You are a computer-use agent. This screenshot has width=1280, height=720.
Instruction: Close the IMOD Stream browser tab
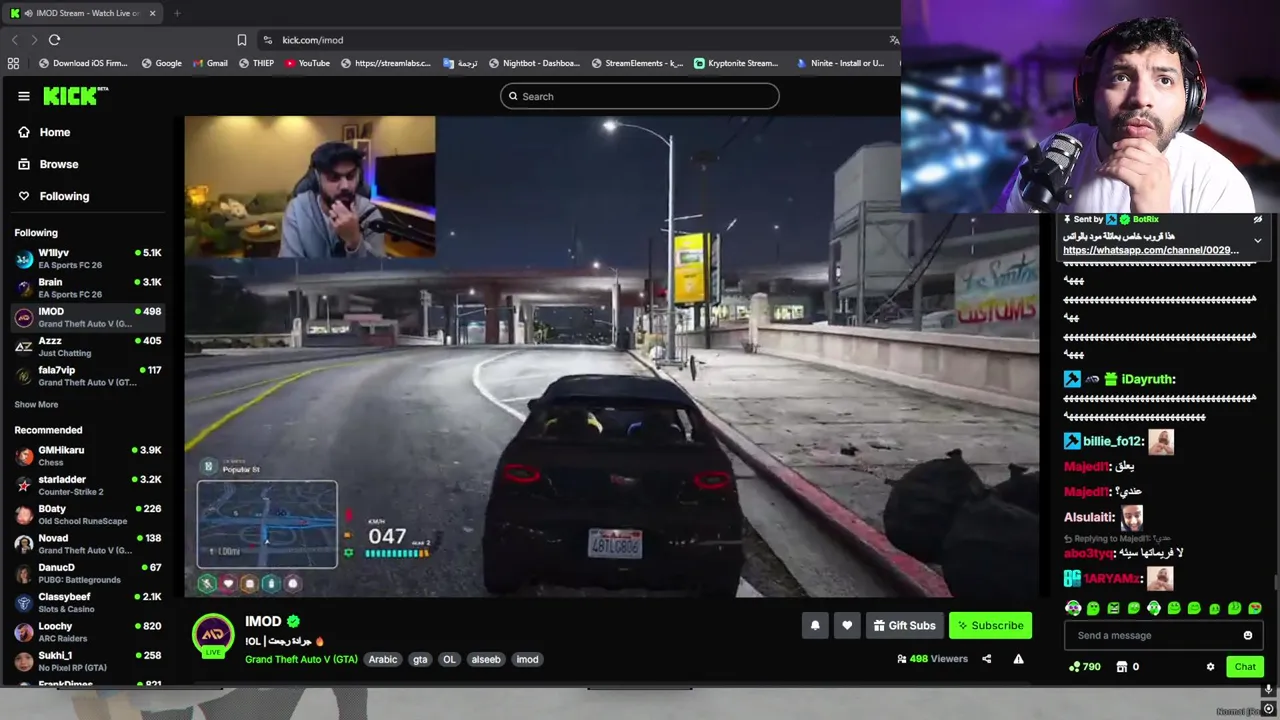click(153, 13)
